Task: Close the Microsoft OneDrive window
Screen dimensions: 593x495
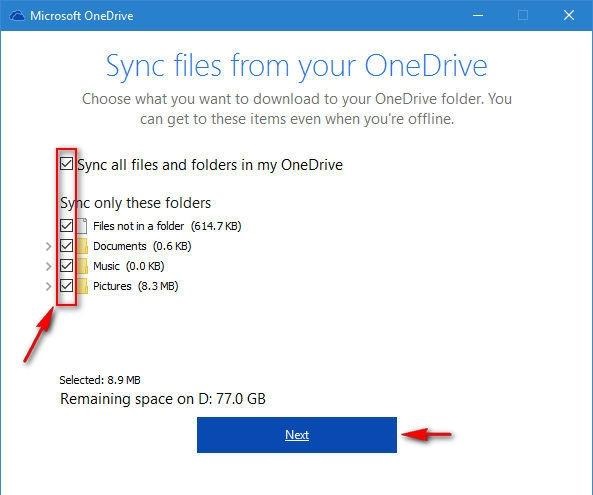Action: 569,16
